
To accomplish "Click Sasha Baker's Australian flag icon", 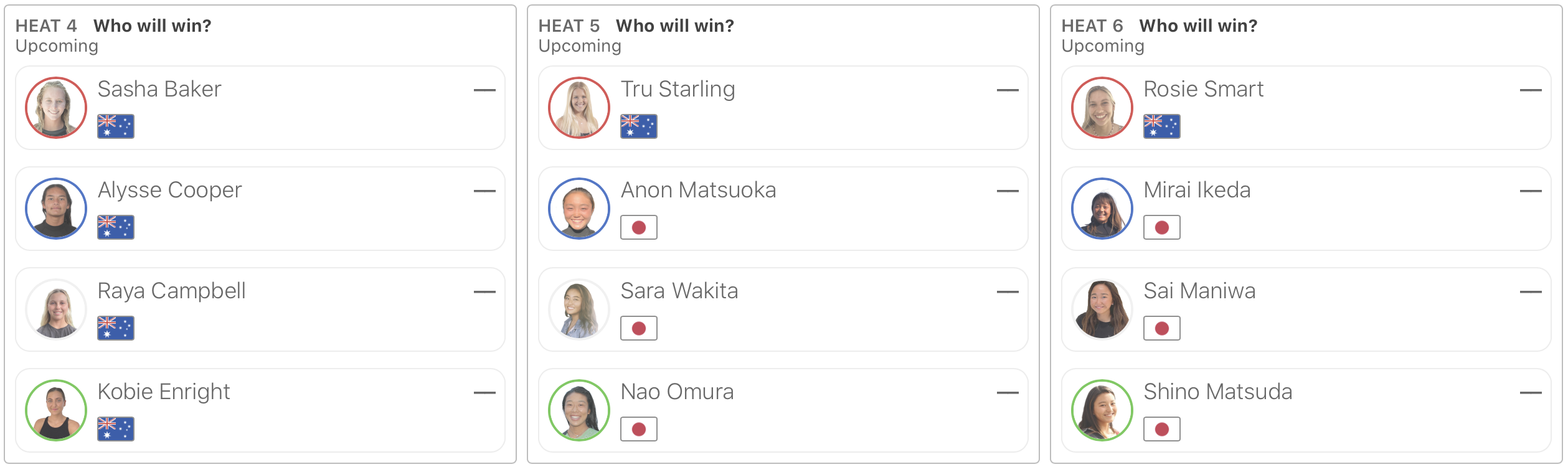I will [x=116, y=126].
